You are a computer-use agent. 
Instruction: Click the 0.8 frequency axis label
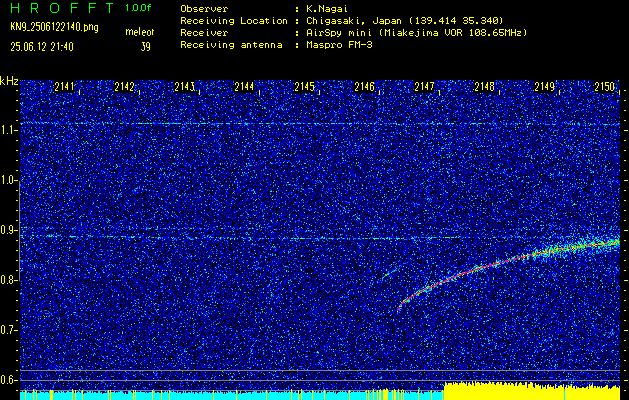click(7, 280)
